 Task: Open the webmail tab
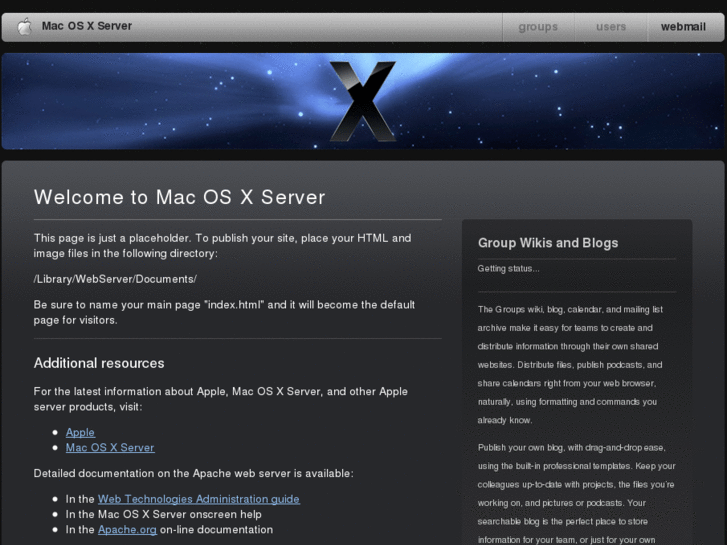683,27
